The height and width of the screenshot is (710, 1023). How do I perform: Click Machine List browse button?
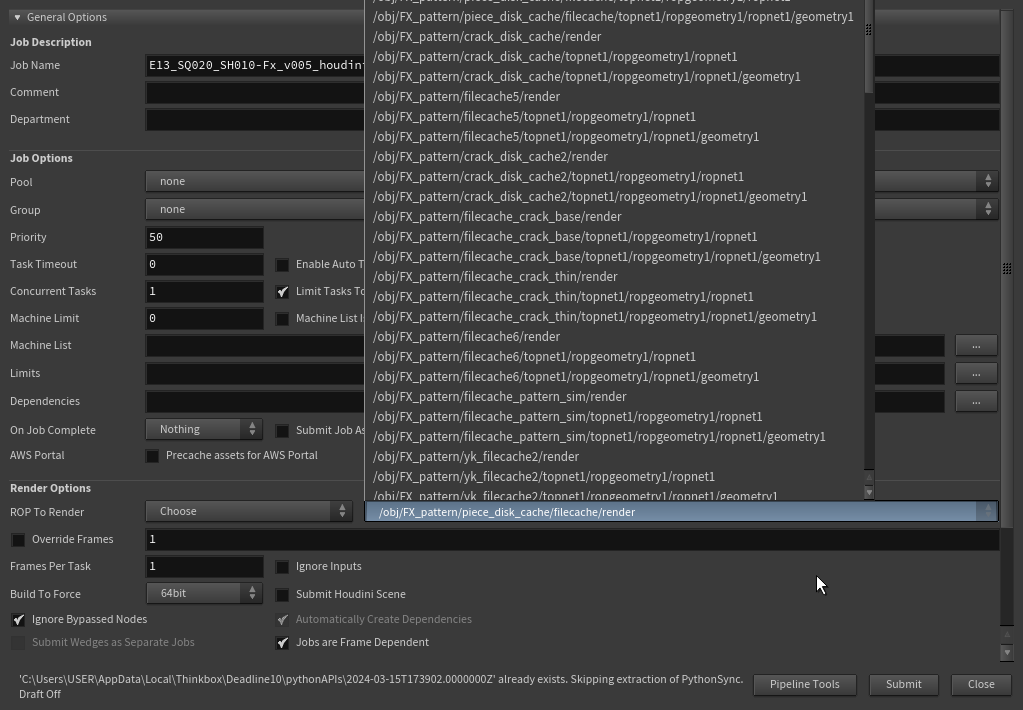tap(976, 345)
